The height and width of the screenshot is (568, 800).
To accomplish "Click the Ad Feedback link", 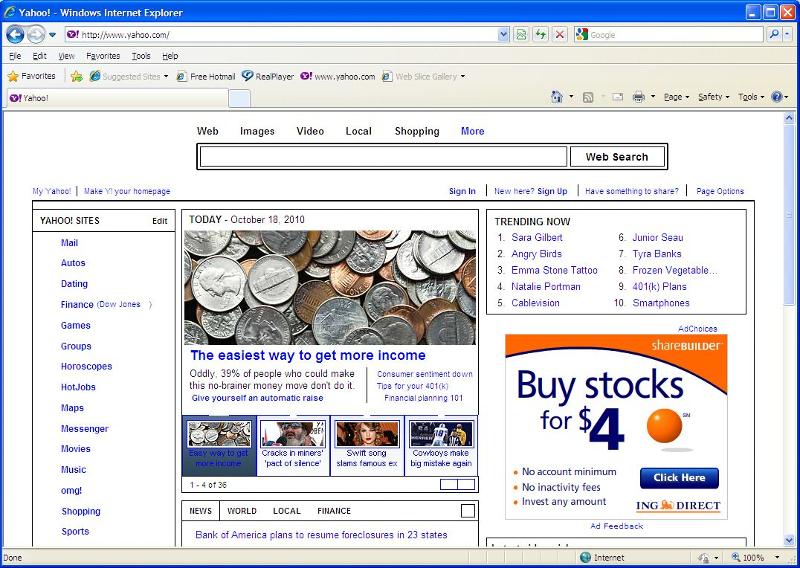I will click(616, 526).
